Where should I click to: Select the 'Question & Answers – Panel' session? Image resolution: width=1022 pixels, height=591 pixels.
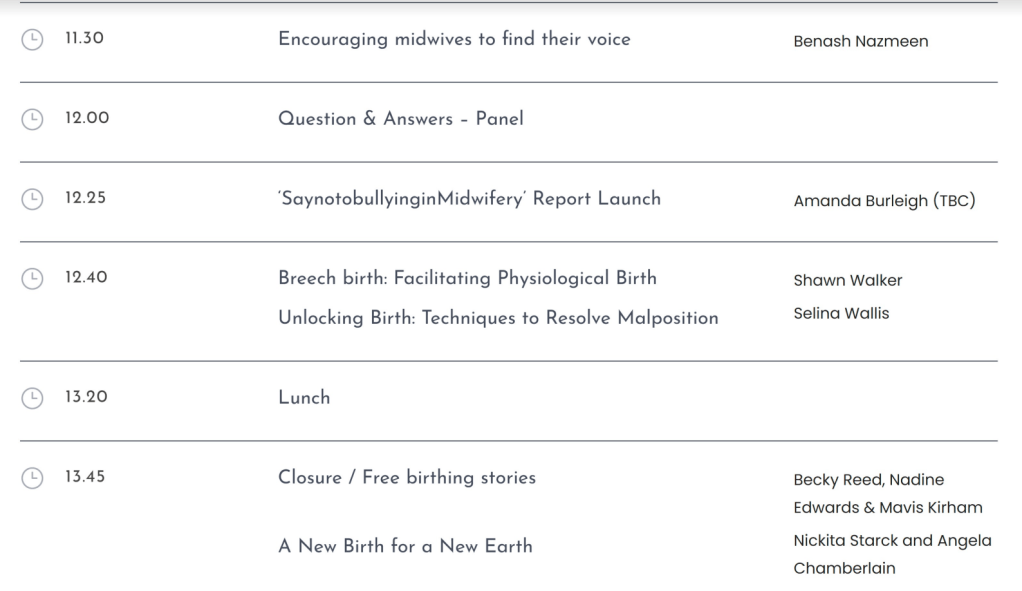(400, 118)
